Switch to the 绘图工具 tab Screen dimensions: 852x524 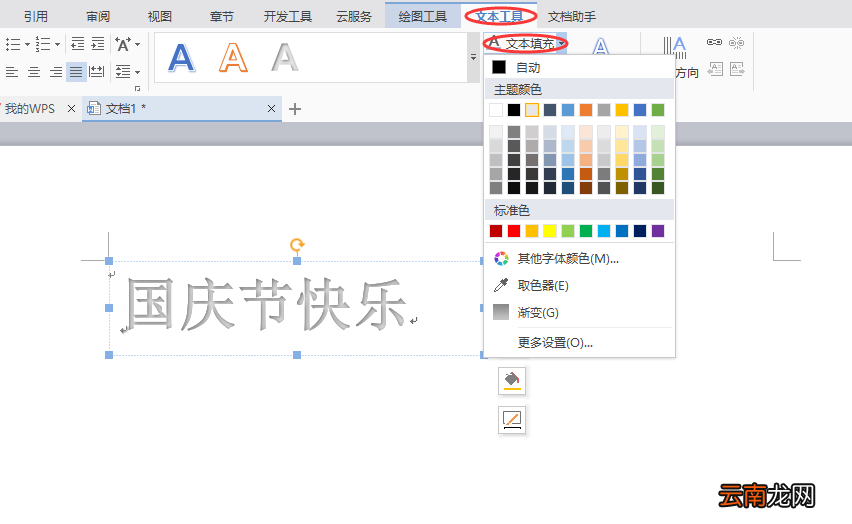coord(423,17)
